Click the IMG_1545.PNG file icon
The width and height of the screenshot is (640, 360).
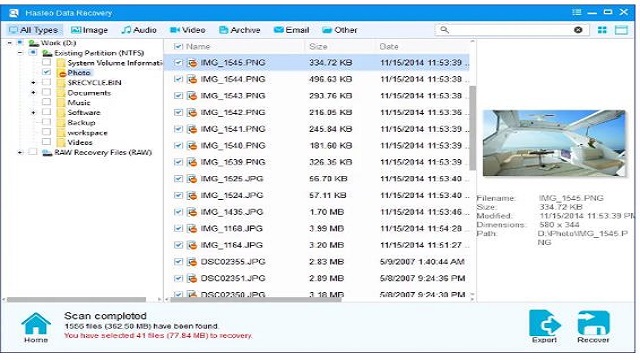tap(192, 63)
